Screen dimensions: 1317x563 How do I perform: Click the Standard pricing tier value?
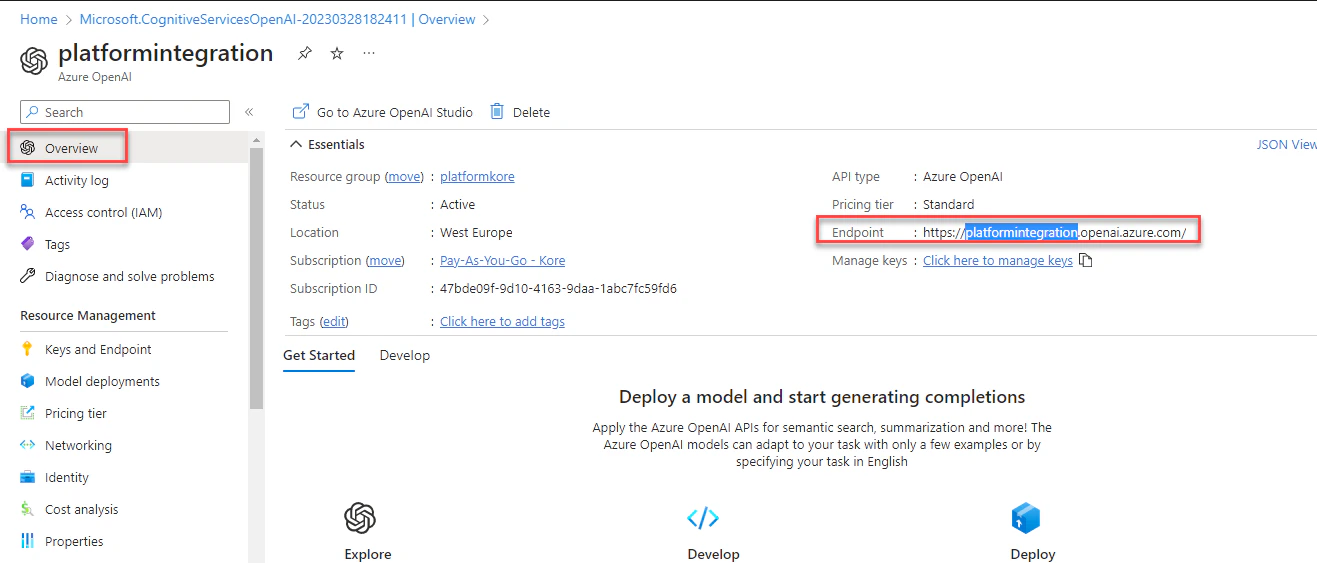pos(948,204)
